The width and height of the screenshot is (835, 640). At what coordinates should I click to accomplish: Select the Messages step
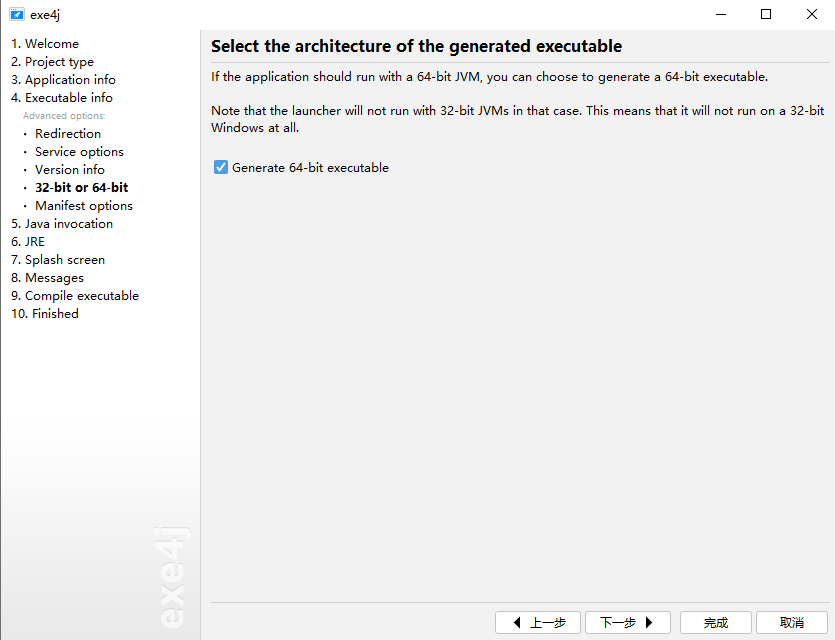[47, 278]
